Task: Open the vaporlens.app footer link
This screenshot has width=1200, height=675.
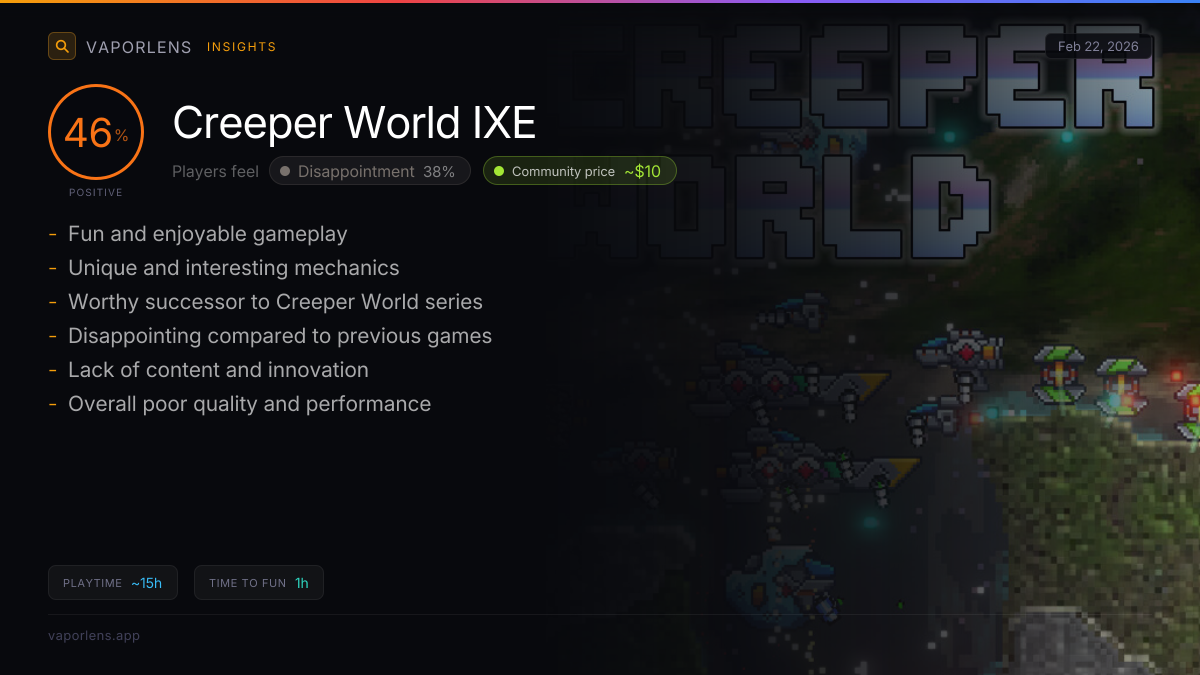Action: pyautogui.click(x=94, y=635)
